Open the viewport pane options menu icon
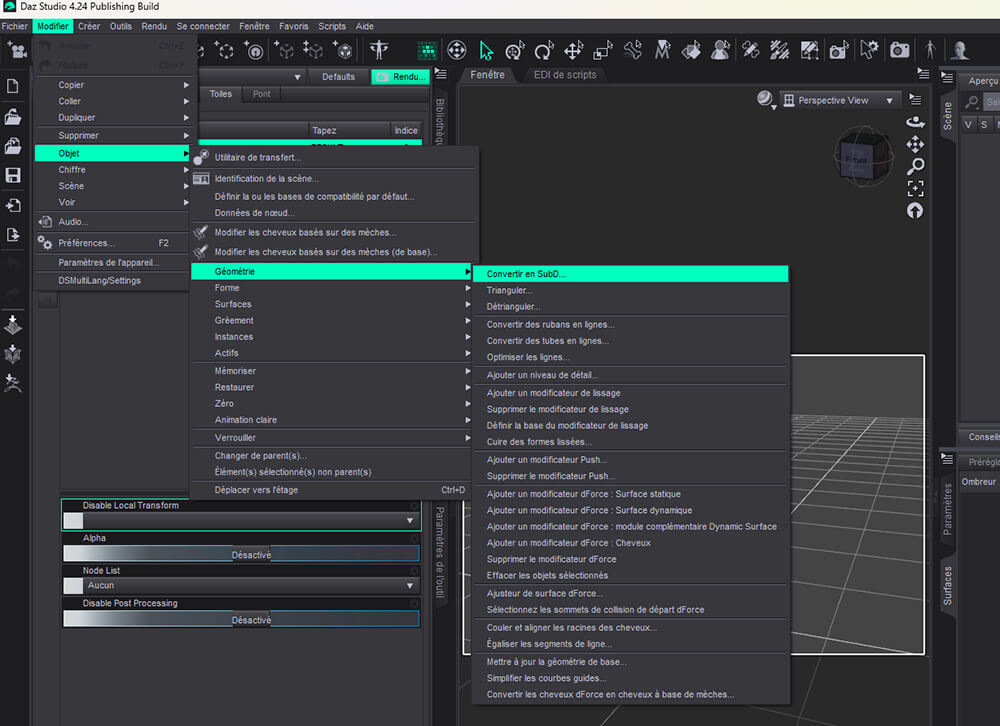 click(923, 74)
